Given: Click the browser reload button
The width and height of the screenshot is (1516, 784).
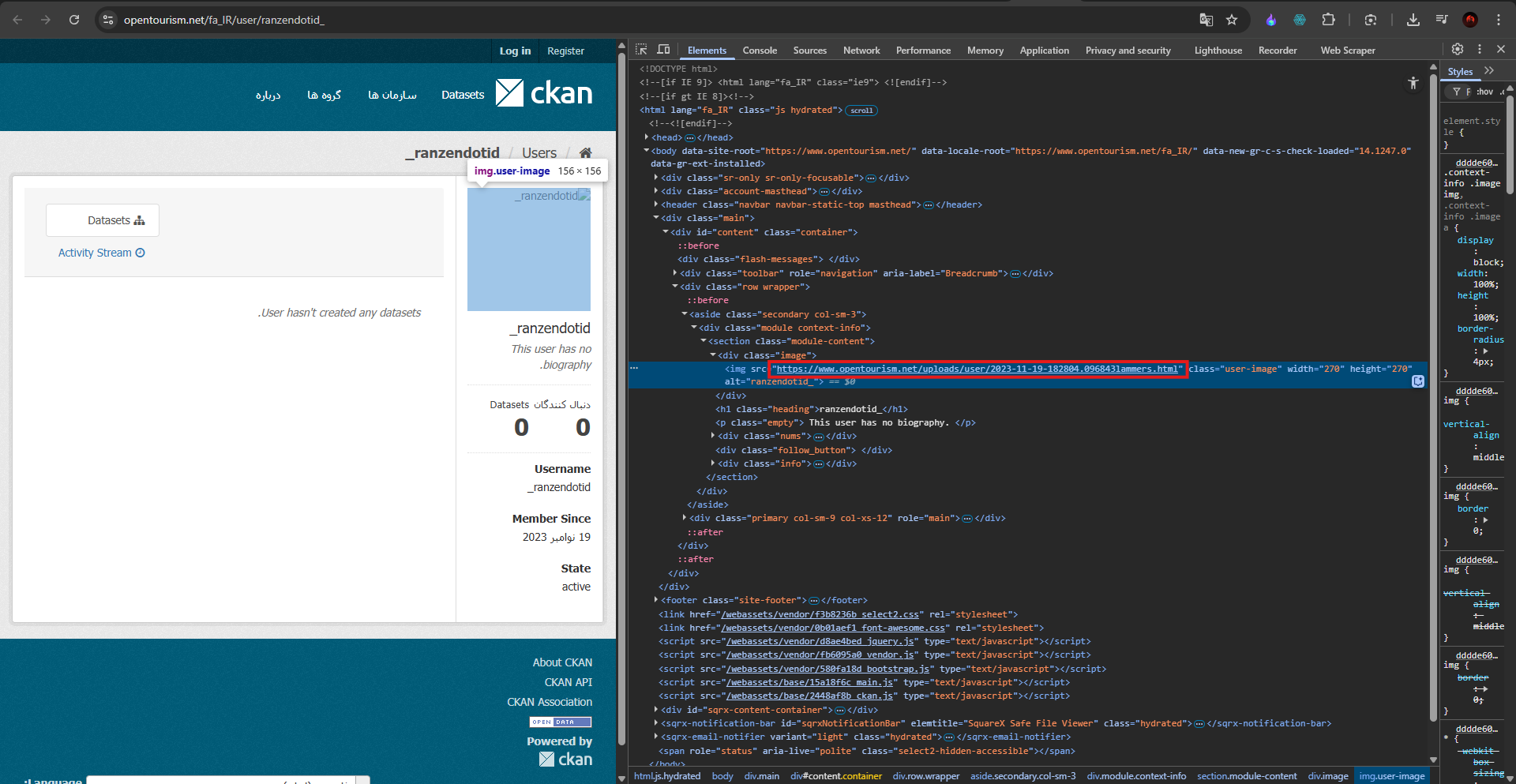Looking at the screenshot, I should coord(74,20).
